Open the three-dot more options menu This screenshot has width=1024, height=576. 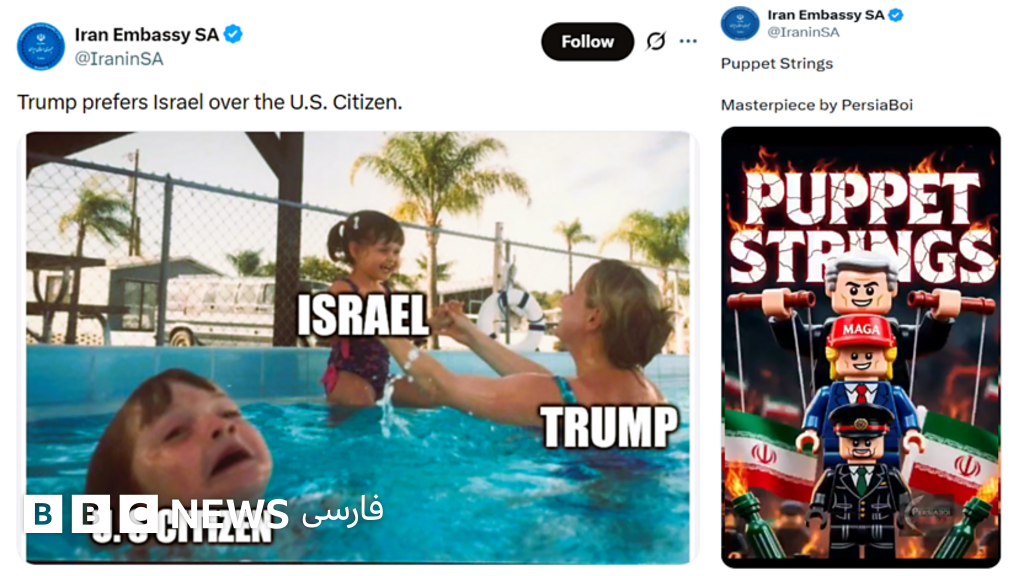click(688, 41)
